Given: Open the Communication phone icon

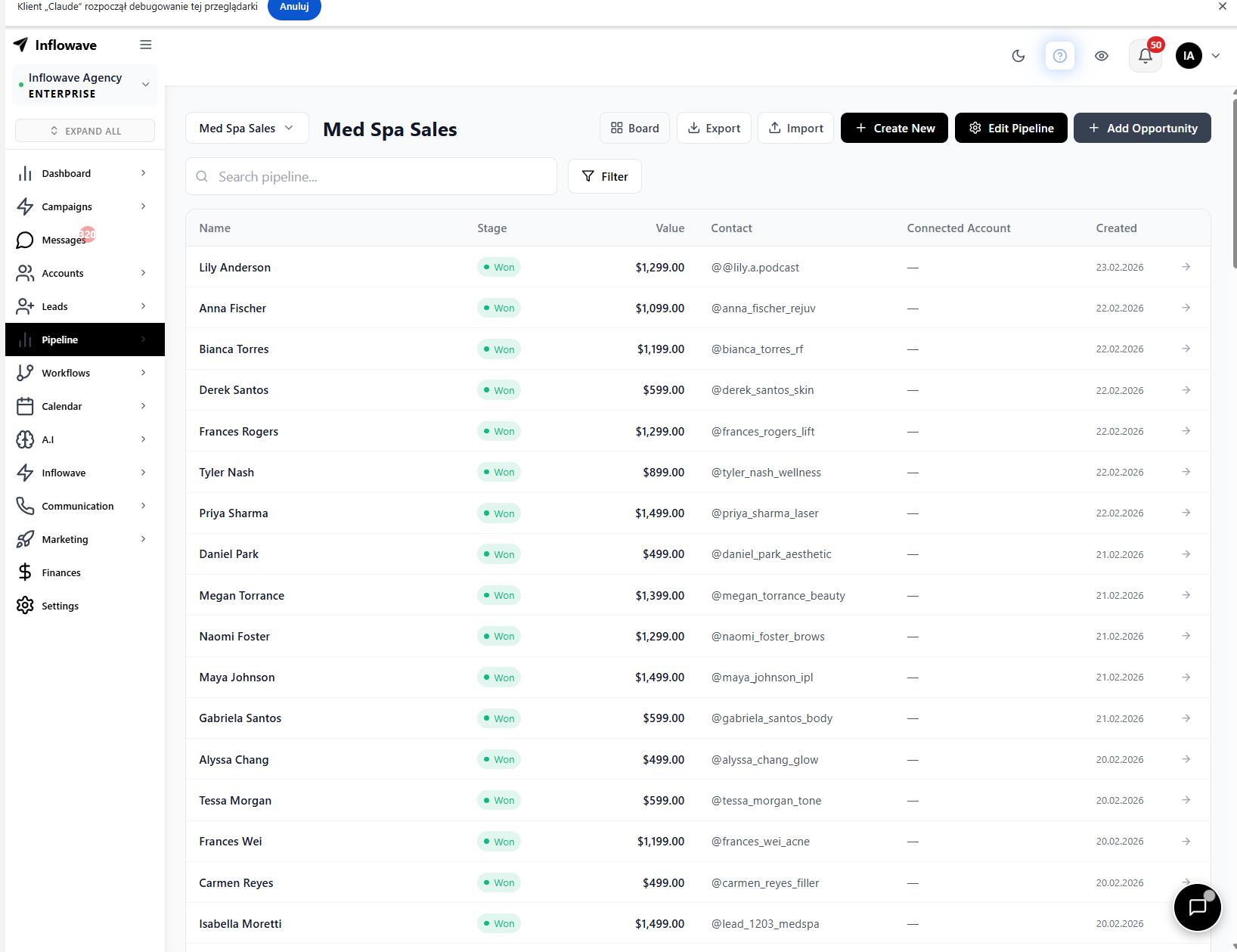Looking at the screenshot, I should (x=25, y=506).
